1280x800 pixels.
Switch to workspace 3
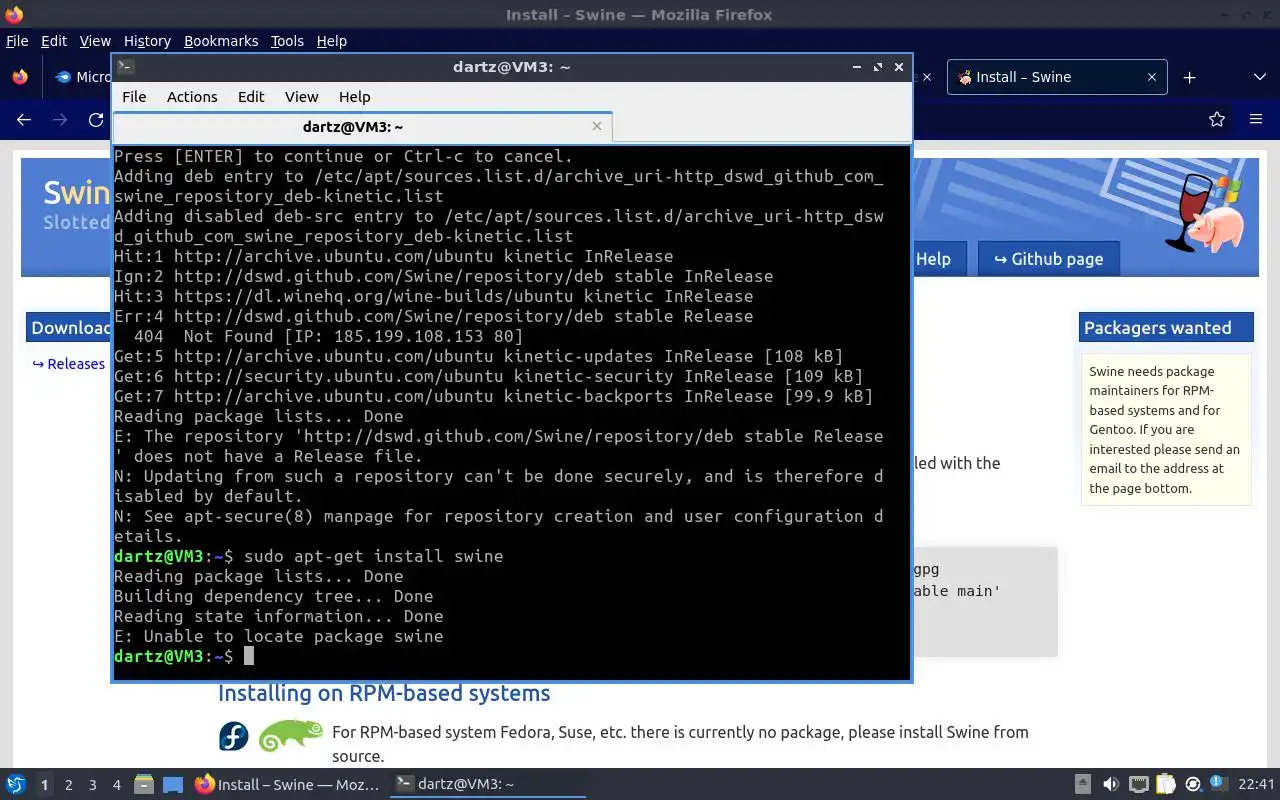[93, 785]
